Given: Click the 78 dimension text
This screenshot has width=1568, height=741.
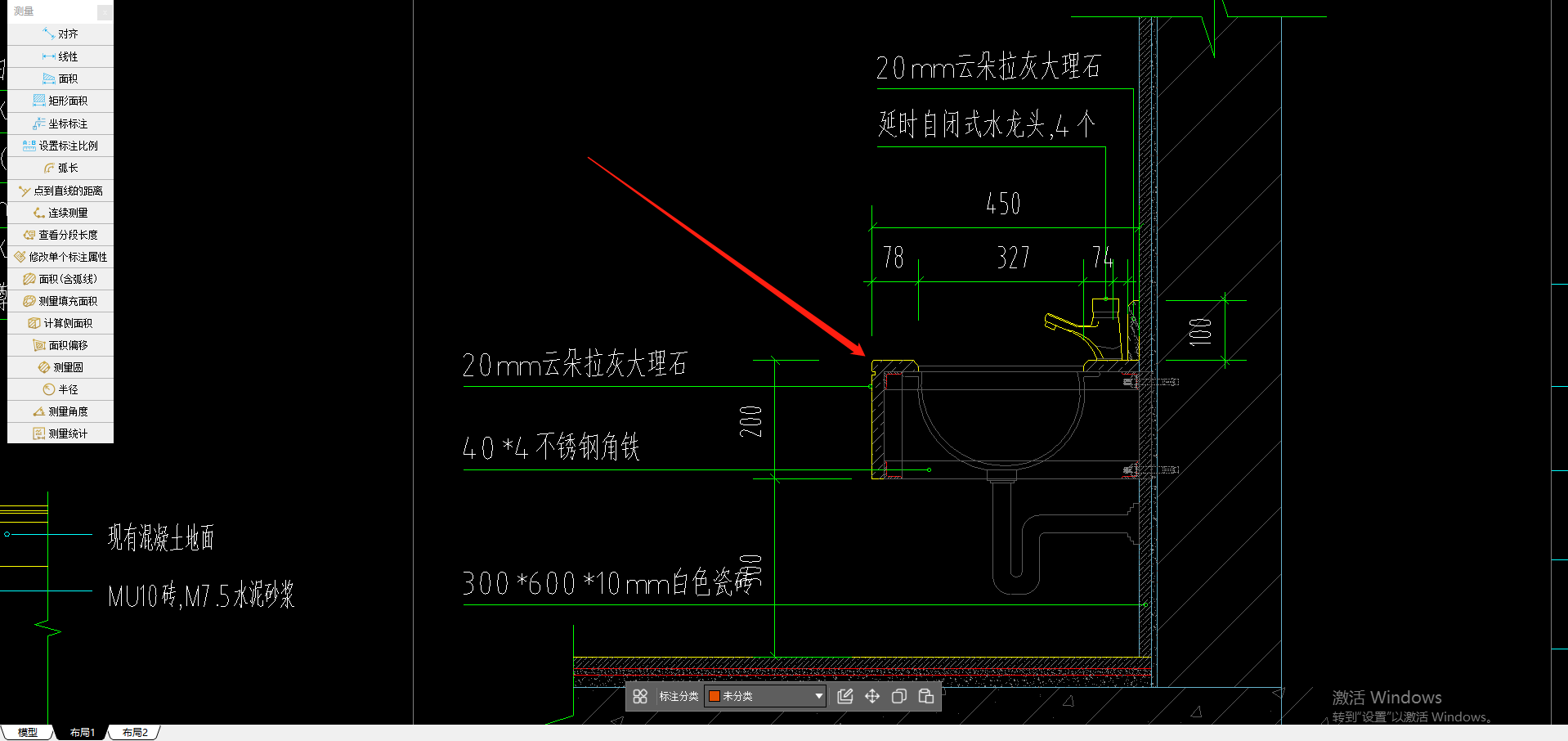Looking at the screenshot, I should 894,258.
